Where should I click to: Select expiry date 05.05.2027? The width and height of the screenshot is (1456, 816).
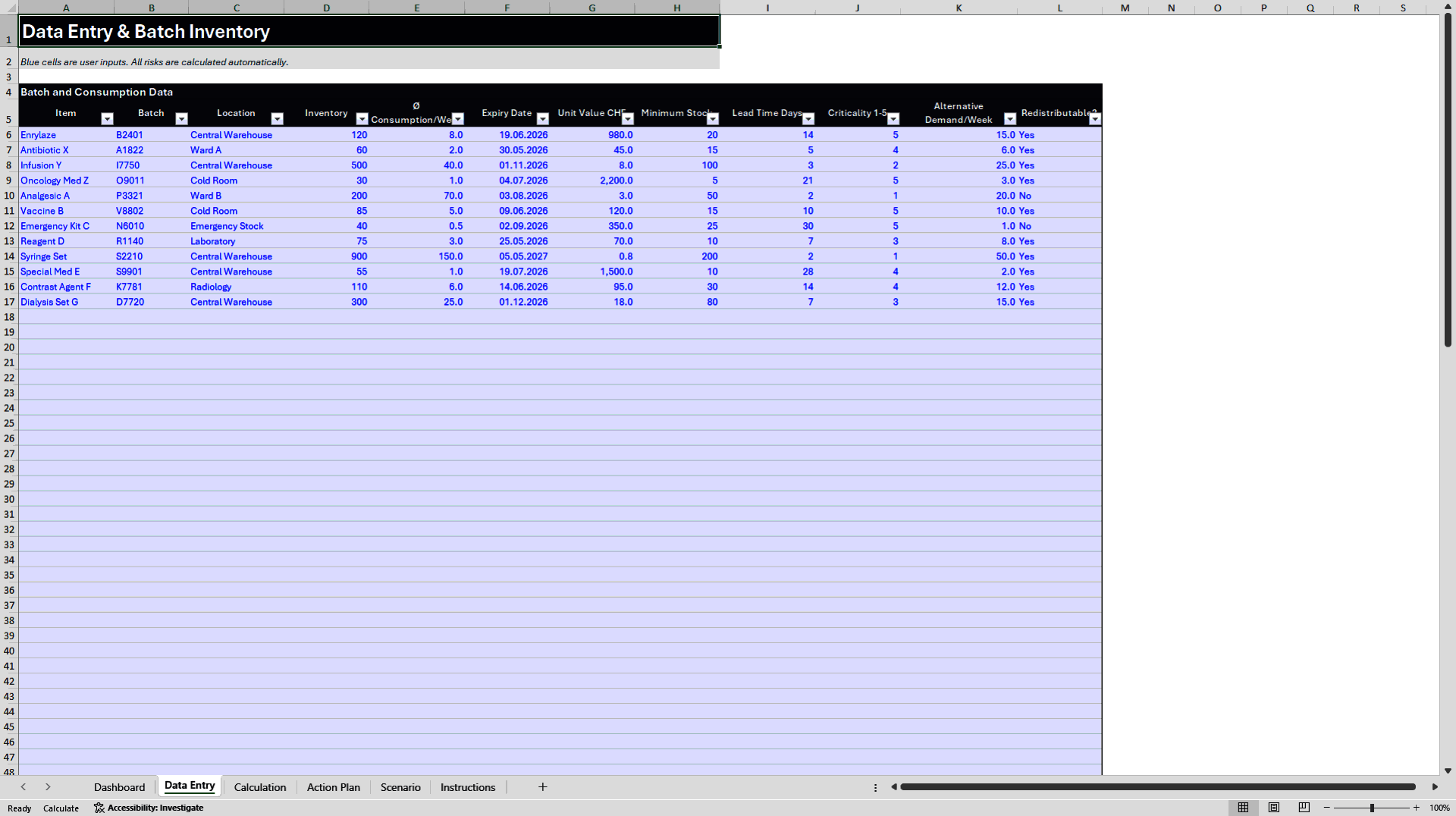coord(507,256)
